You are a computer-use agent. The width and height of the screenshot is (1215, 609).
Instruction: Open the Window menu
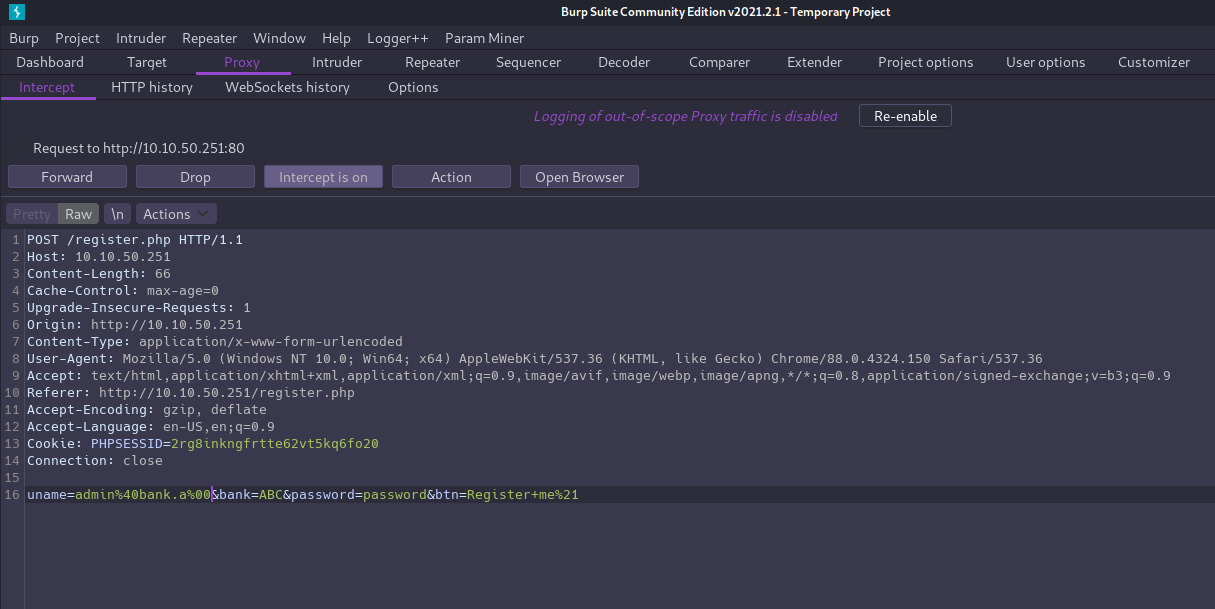point(279,38)
